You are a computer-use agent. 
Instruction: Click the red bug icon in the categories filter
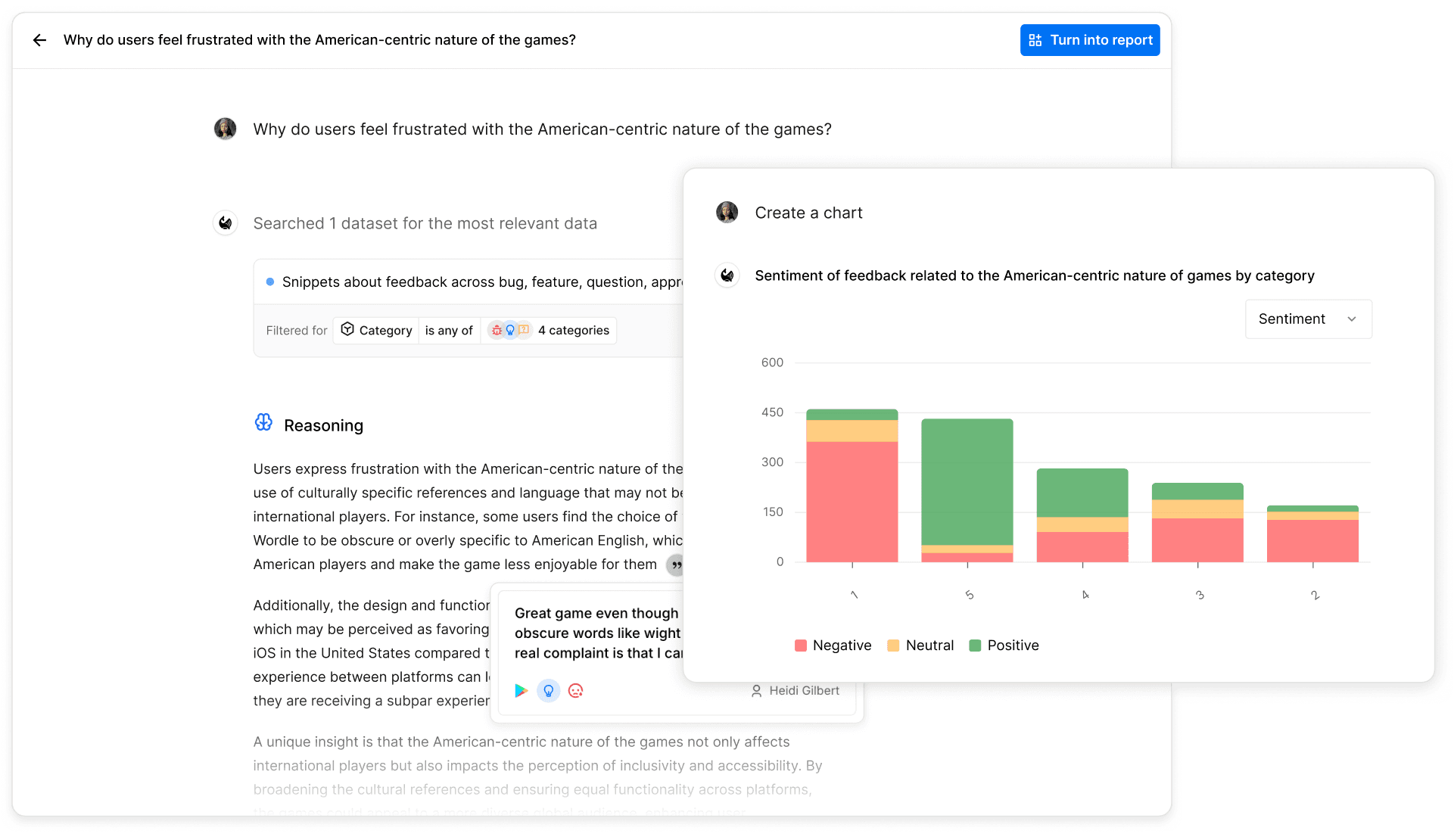497,330
